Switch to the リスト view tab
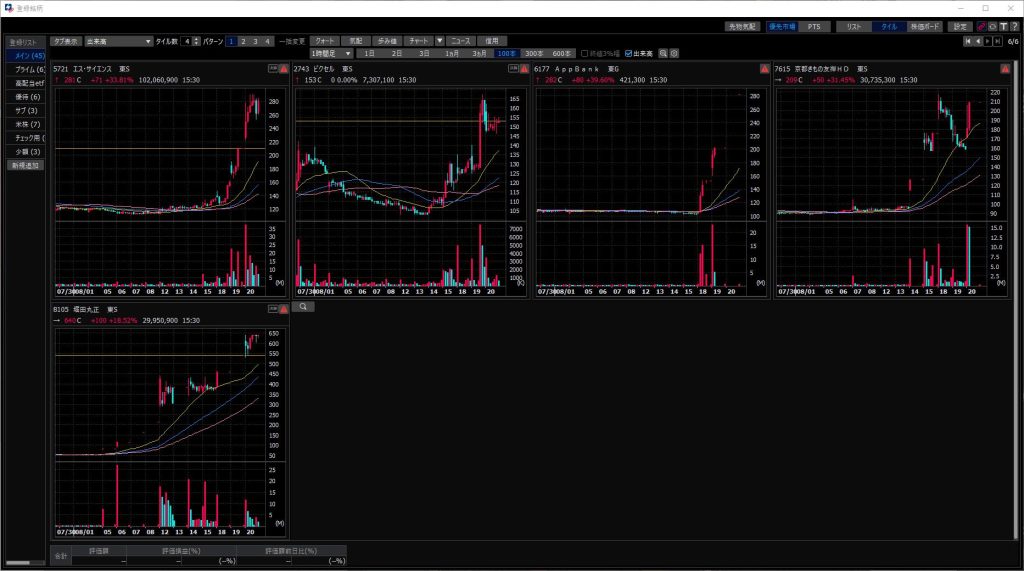Viewport: 1024px width, 571px height. click(853, 26)
